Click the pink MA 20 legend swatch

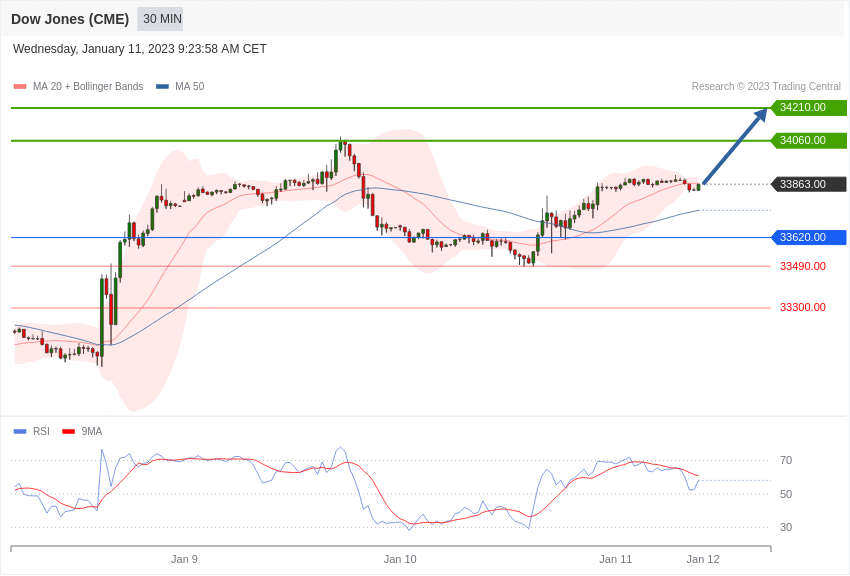coord(20,87)
